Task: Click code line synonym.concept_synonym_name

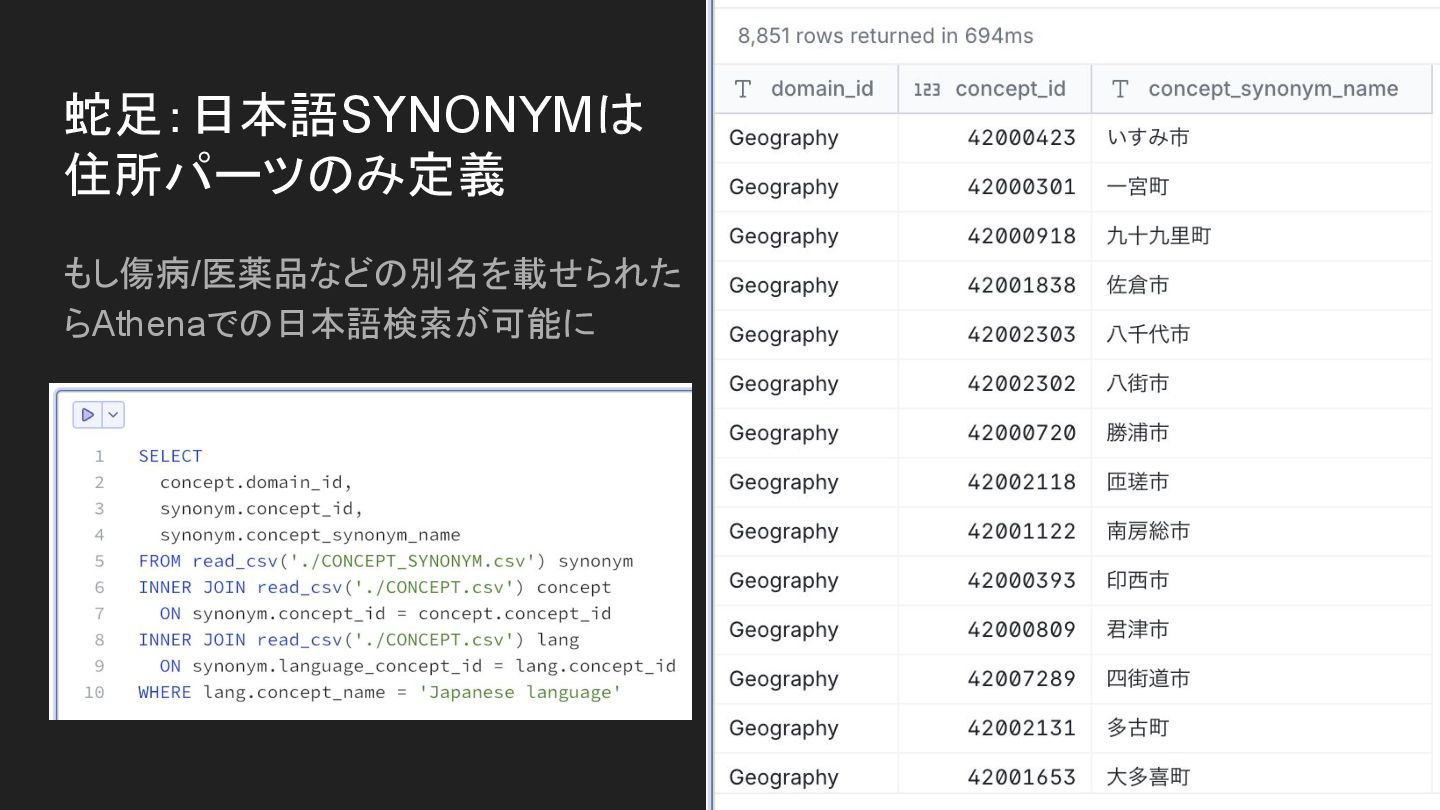Action: coord(310,534)
